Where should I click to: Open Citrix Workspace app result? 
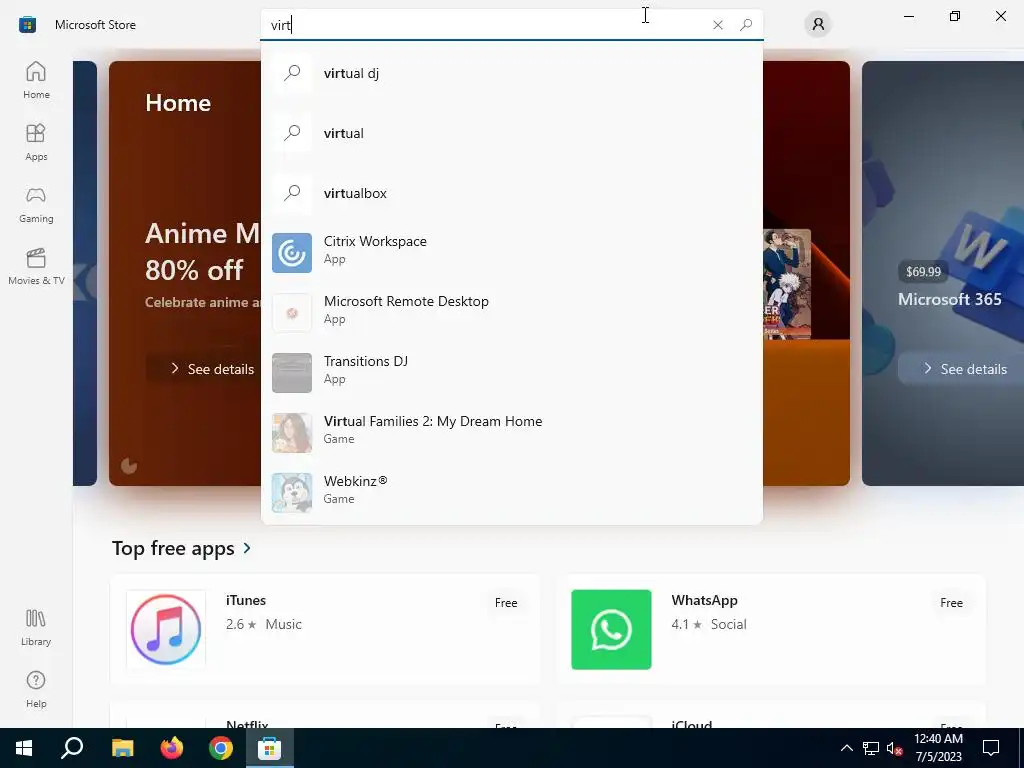coord(511,252)
